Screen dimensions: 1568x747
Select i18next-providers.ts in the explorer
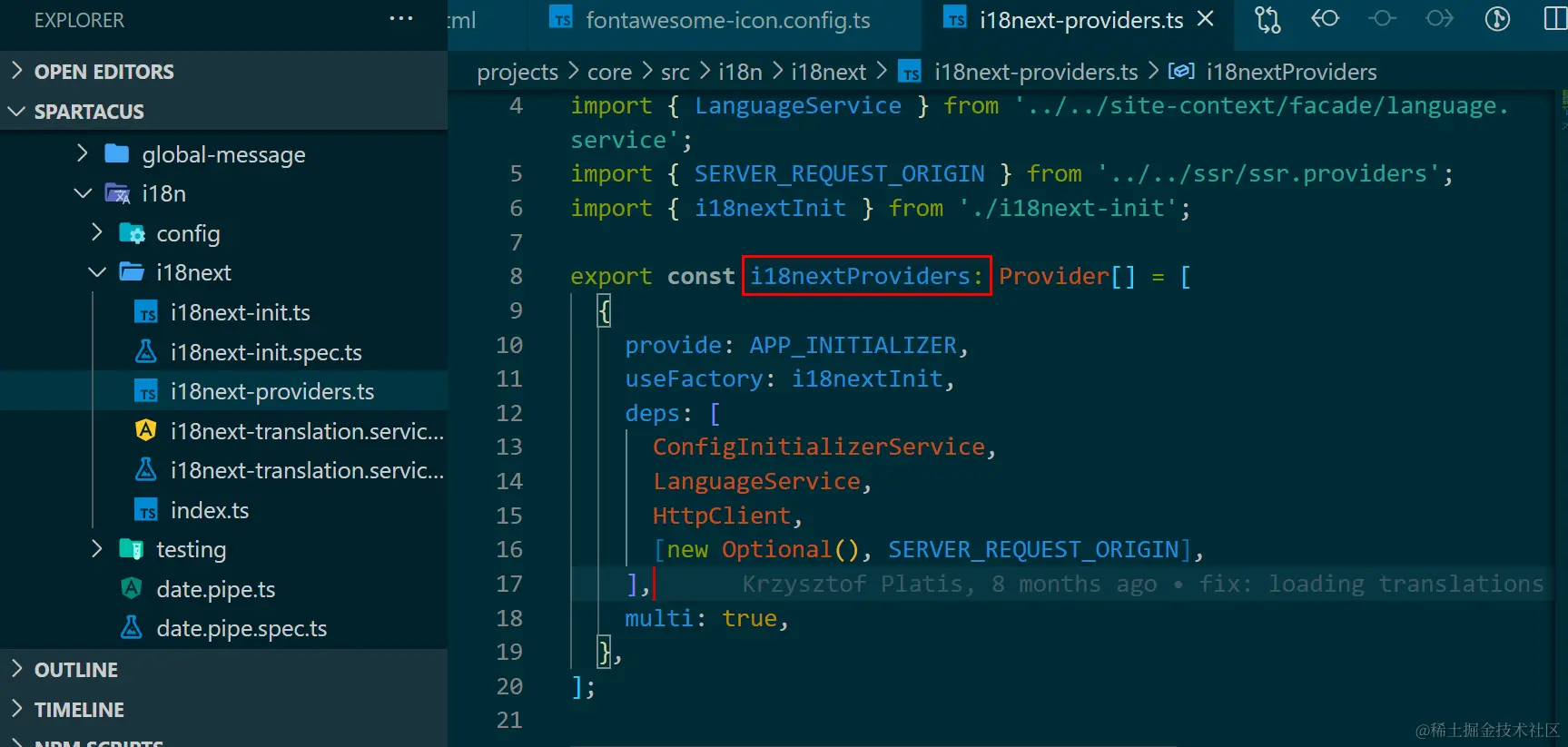click(223, 391)
